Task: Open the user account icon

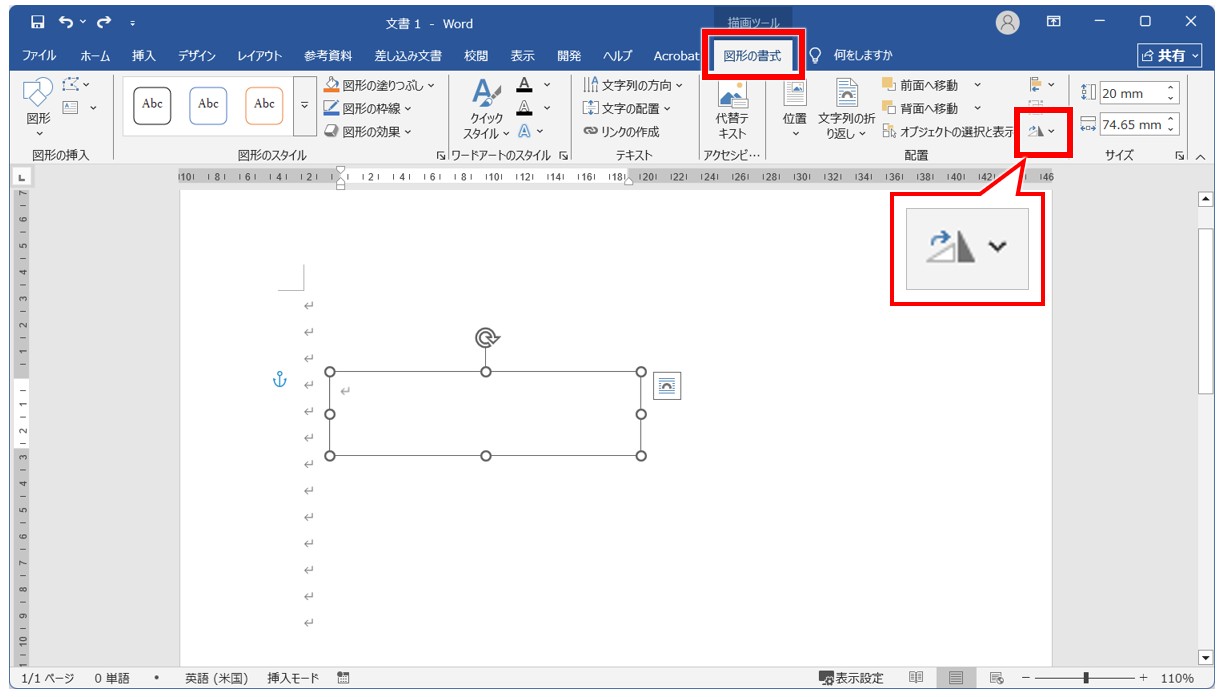Action: [1008, 22]
